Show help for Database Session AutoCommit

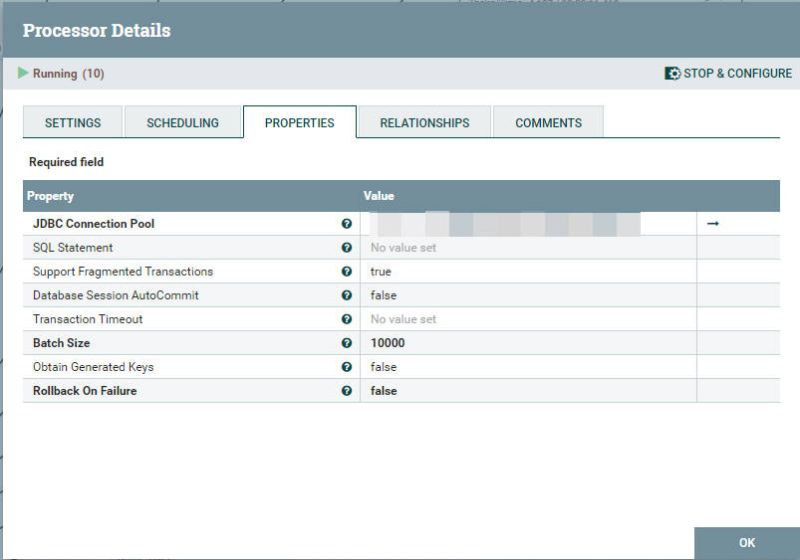pyautogui.click(x=346, y=295)
